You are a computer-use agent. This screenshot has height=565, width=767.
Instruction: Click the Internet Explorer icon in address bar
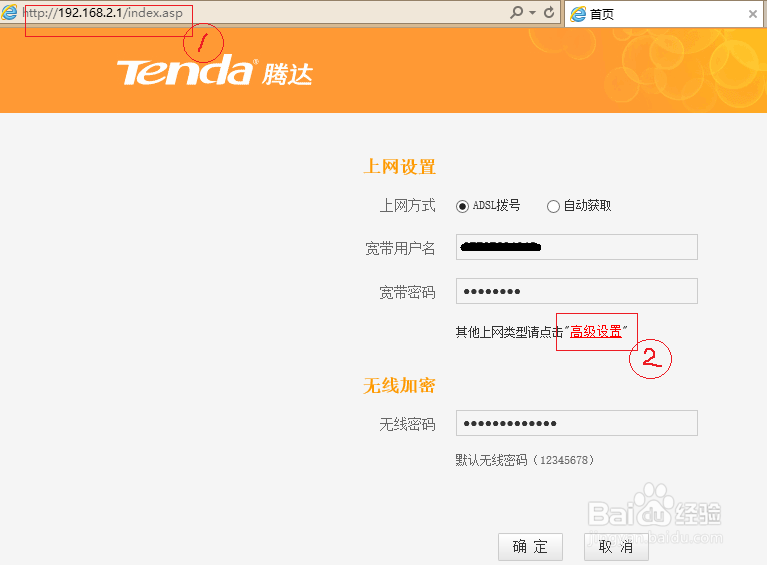9,12
